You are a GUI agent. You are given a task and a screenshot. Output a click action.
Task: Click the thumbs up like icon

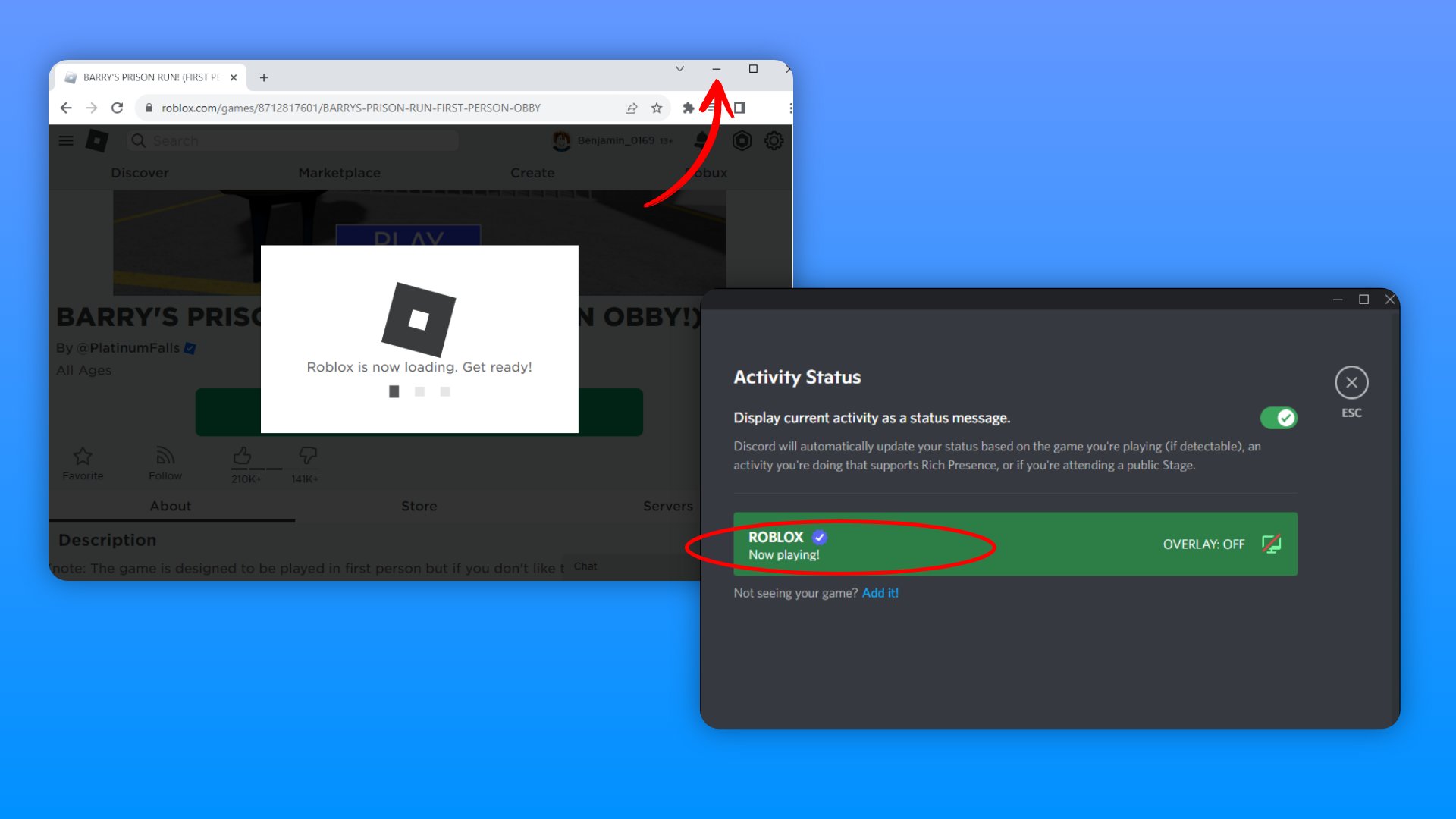point(242,455)
